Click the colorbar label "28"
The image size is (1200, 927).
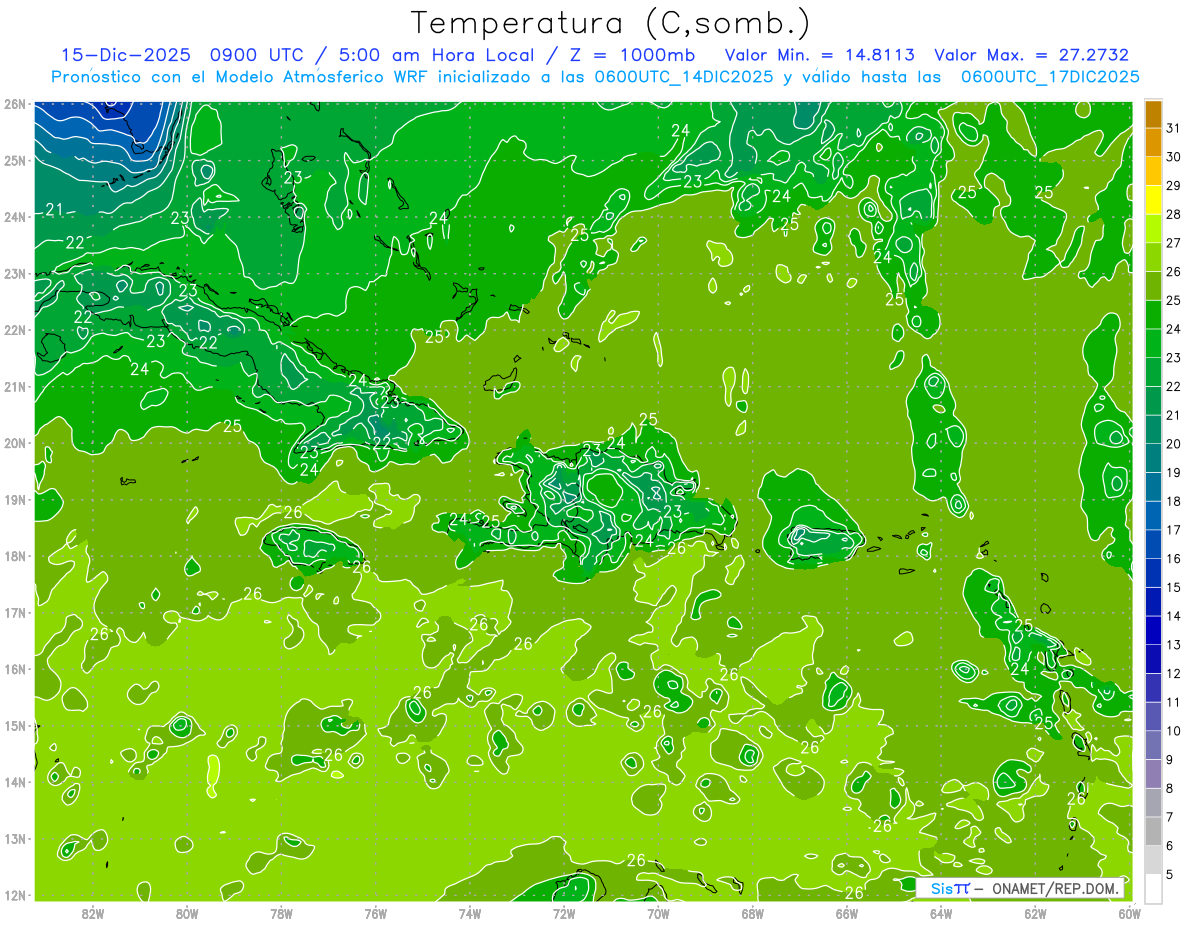(x=1173, y=215)
